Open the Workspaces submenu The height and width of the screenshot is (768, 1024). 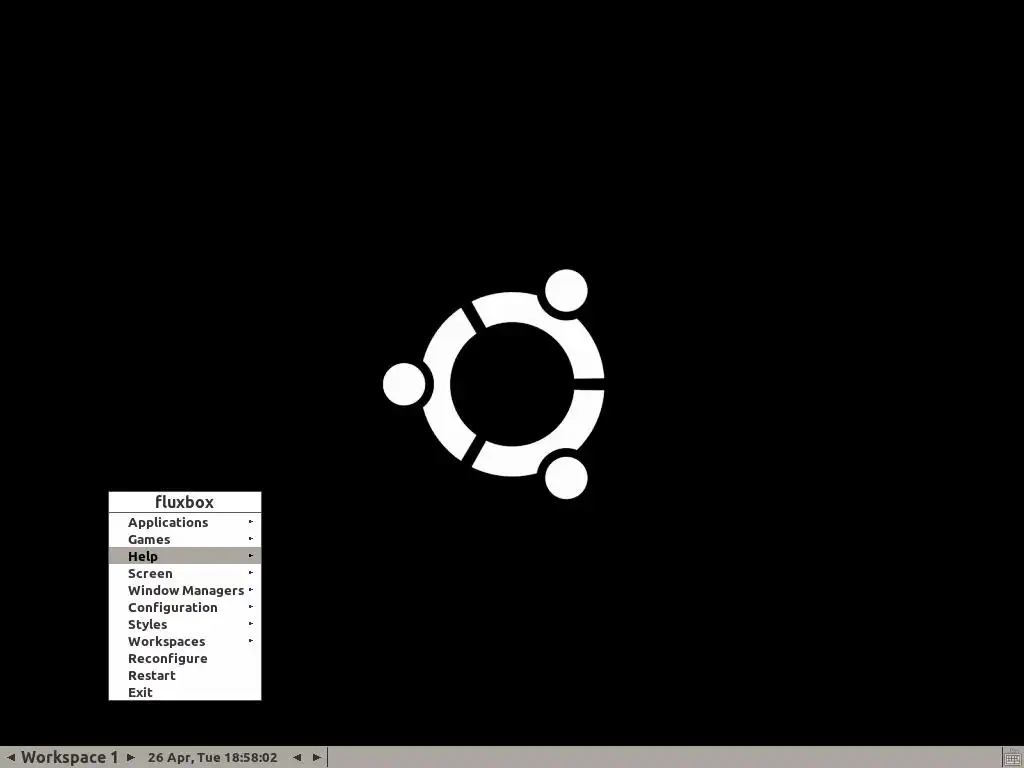coord(185,641)
